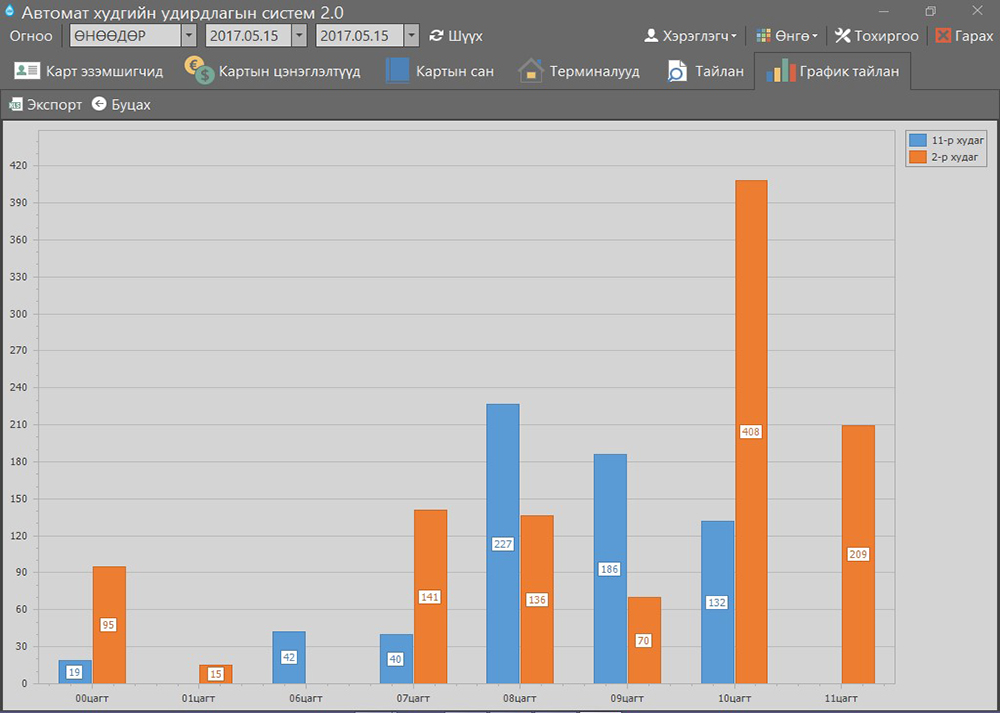Screen dimensions: 1000x713
Task: Click the orange 2-р худаг legend swatch
Action: pos(918,157)
